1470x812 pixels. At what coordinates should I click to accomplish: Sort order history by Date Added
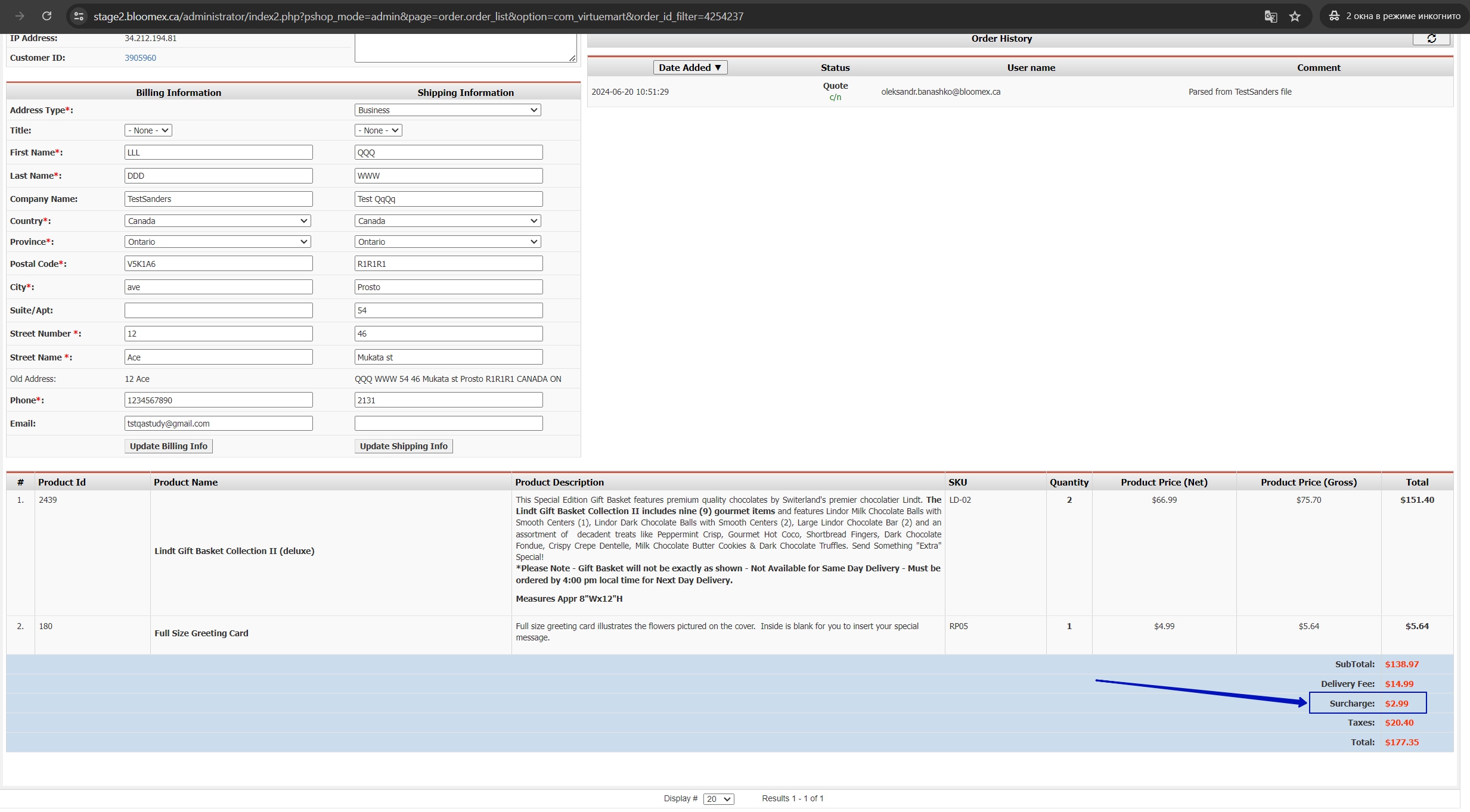tap(690, 67)
